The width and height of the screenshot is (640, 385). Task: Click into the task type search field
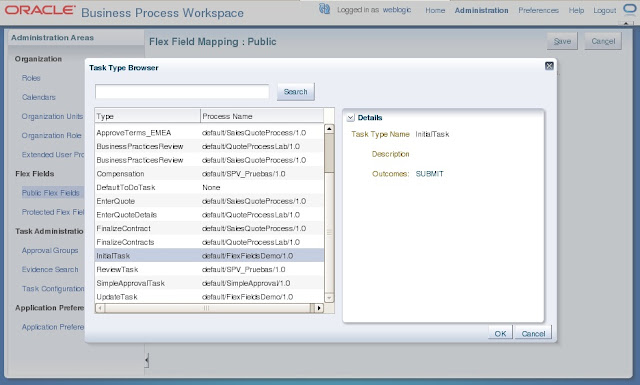point(182,91)
